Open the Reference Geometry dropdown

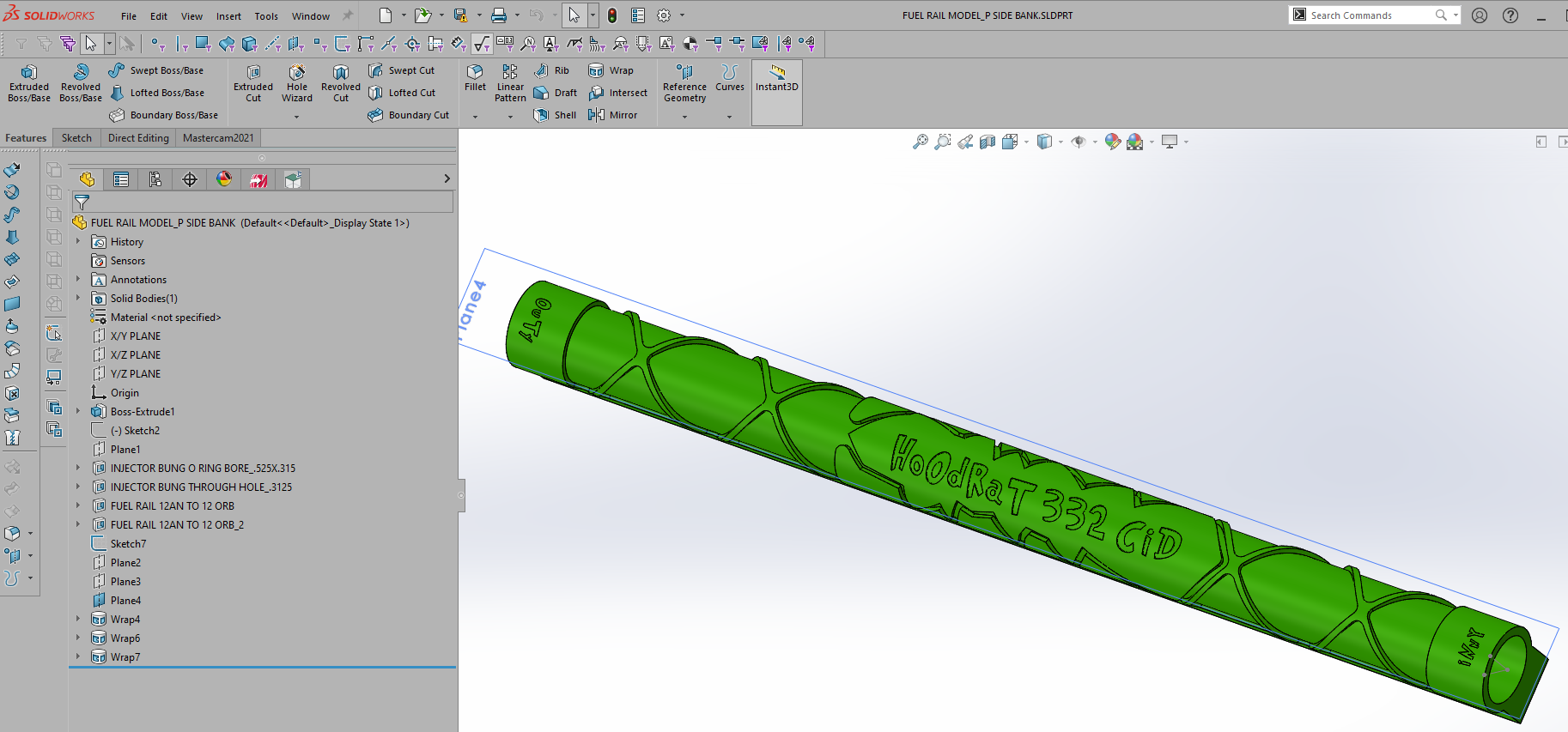coord(684,117)
